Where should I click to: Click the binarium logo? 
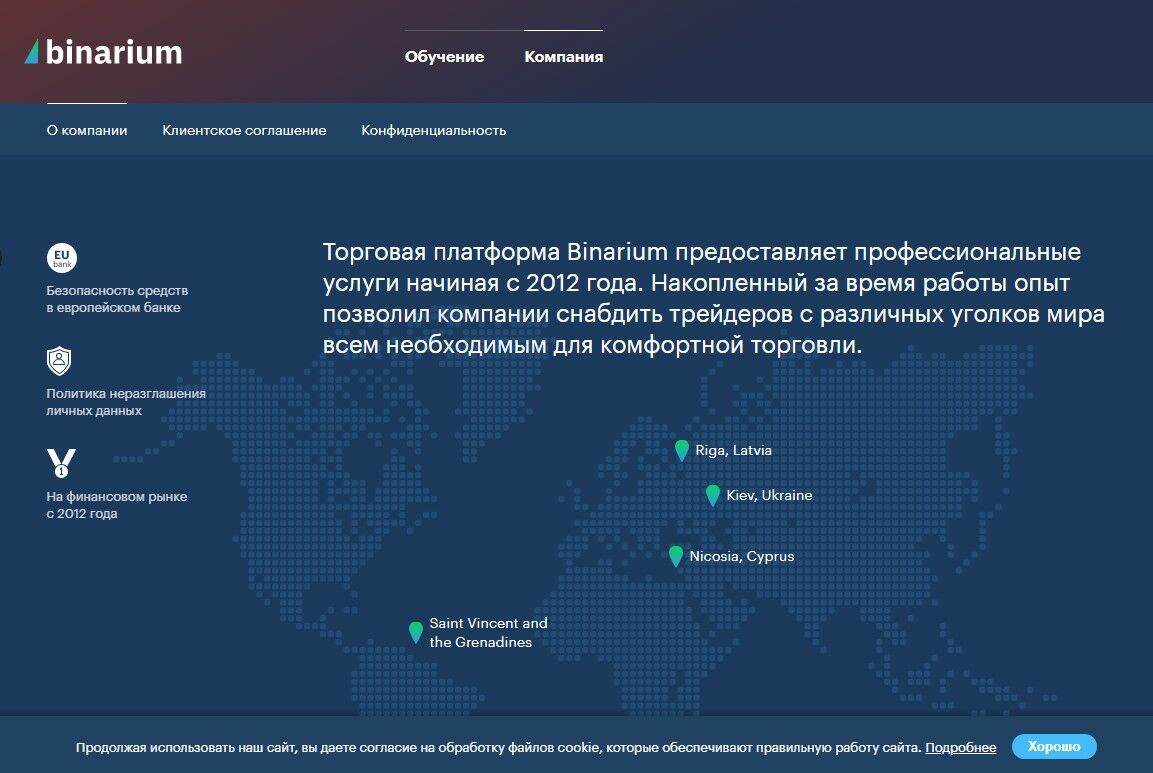103,52
